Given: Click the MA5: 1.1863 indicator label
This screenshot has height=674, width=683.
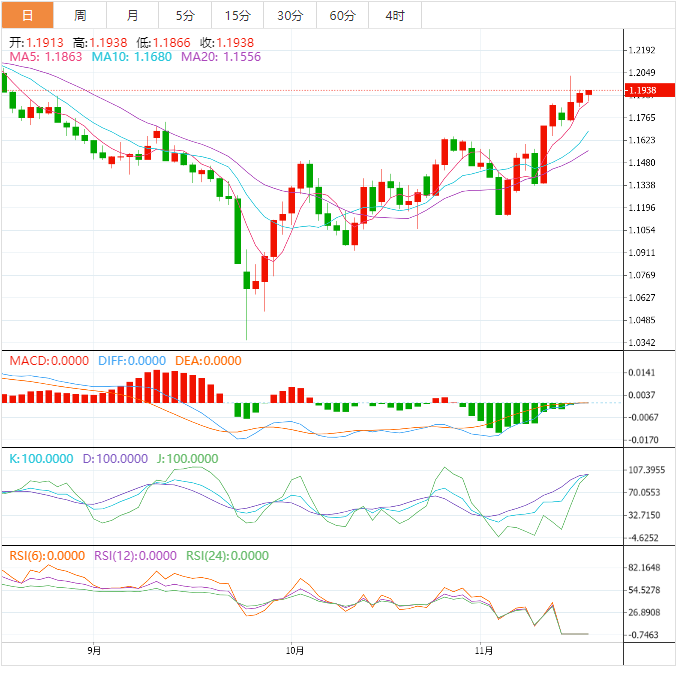Looking at the screenshot, I should click(x=46, y=58).
